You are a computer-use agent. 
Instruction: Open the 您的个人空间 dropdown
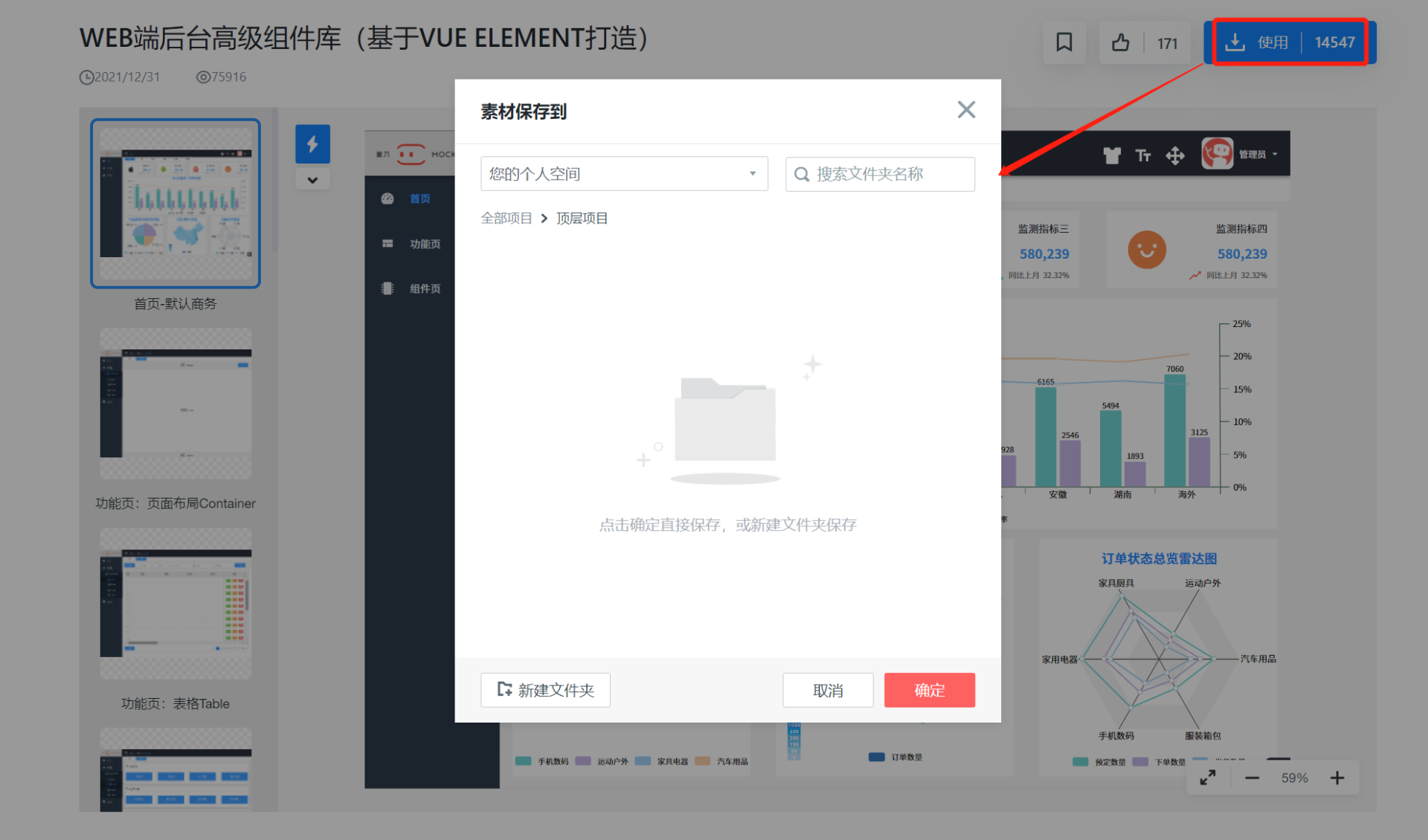(624, 174)
